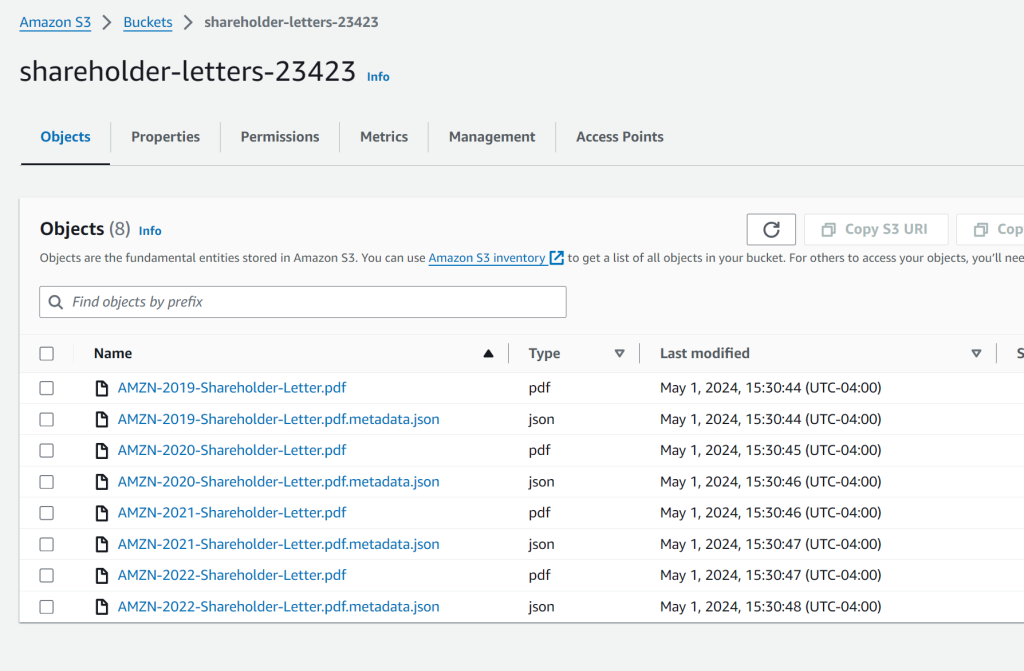Click the refresh objects icon
Viewport: 1024px width, 671px height.
click(770, 229)
